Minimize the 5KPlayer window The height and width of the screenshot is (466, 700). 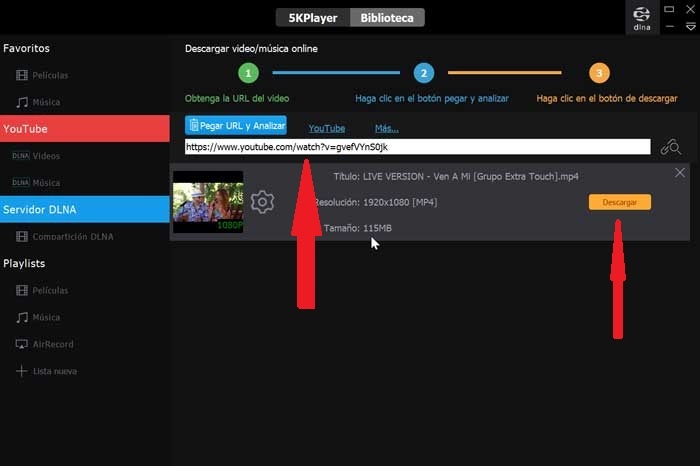click(670, 27)
